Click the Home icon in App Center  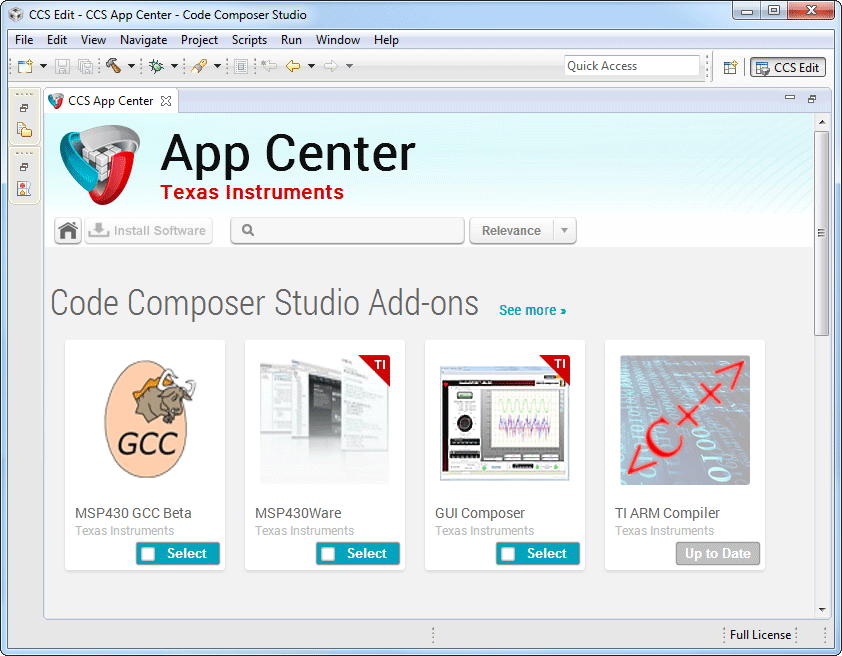(68, 231)
